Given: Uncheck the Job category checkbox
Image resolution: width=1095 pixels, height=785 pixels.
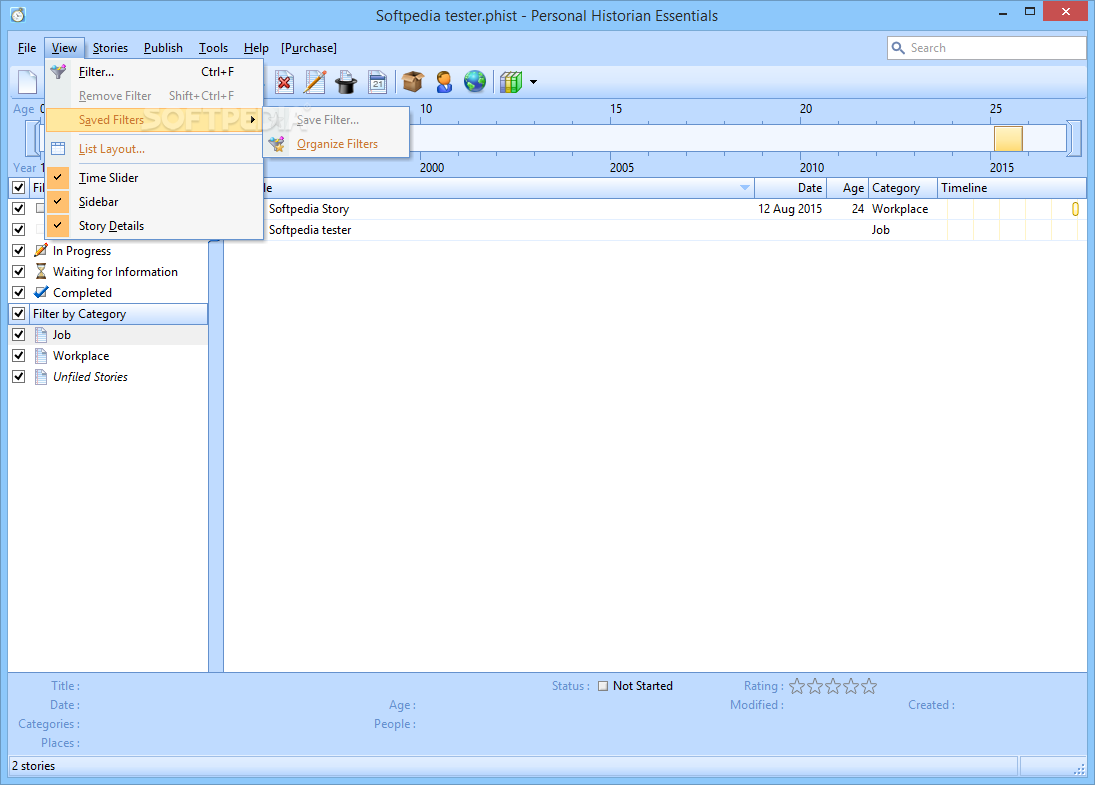Looking at the screenshot, I should 19,335.
